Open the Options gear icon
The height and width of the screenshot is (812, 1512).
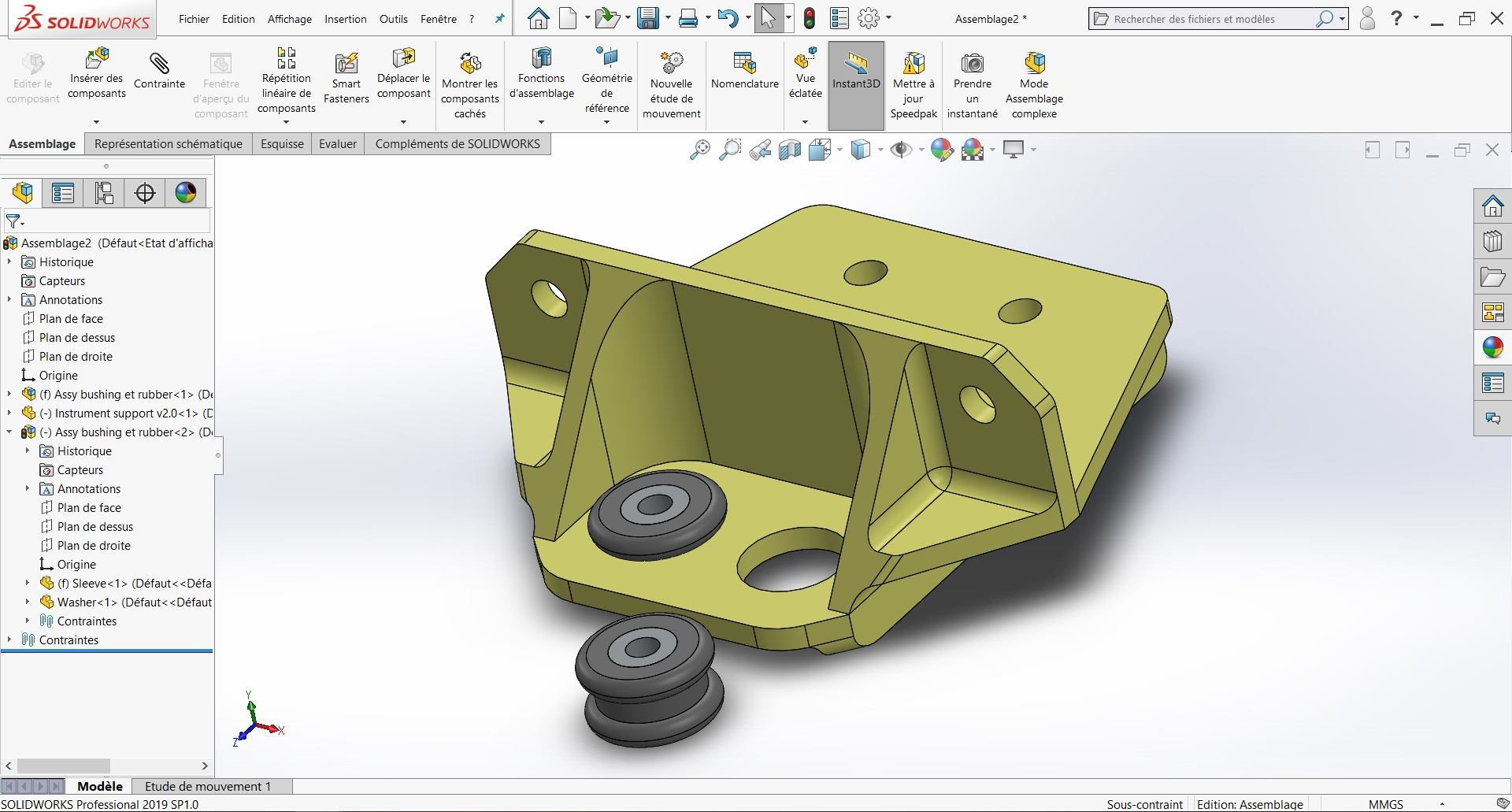(869, 18)
